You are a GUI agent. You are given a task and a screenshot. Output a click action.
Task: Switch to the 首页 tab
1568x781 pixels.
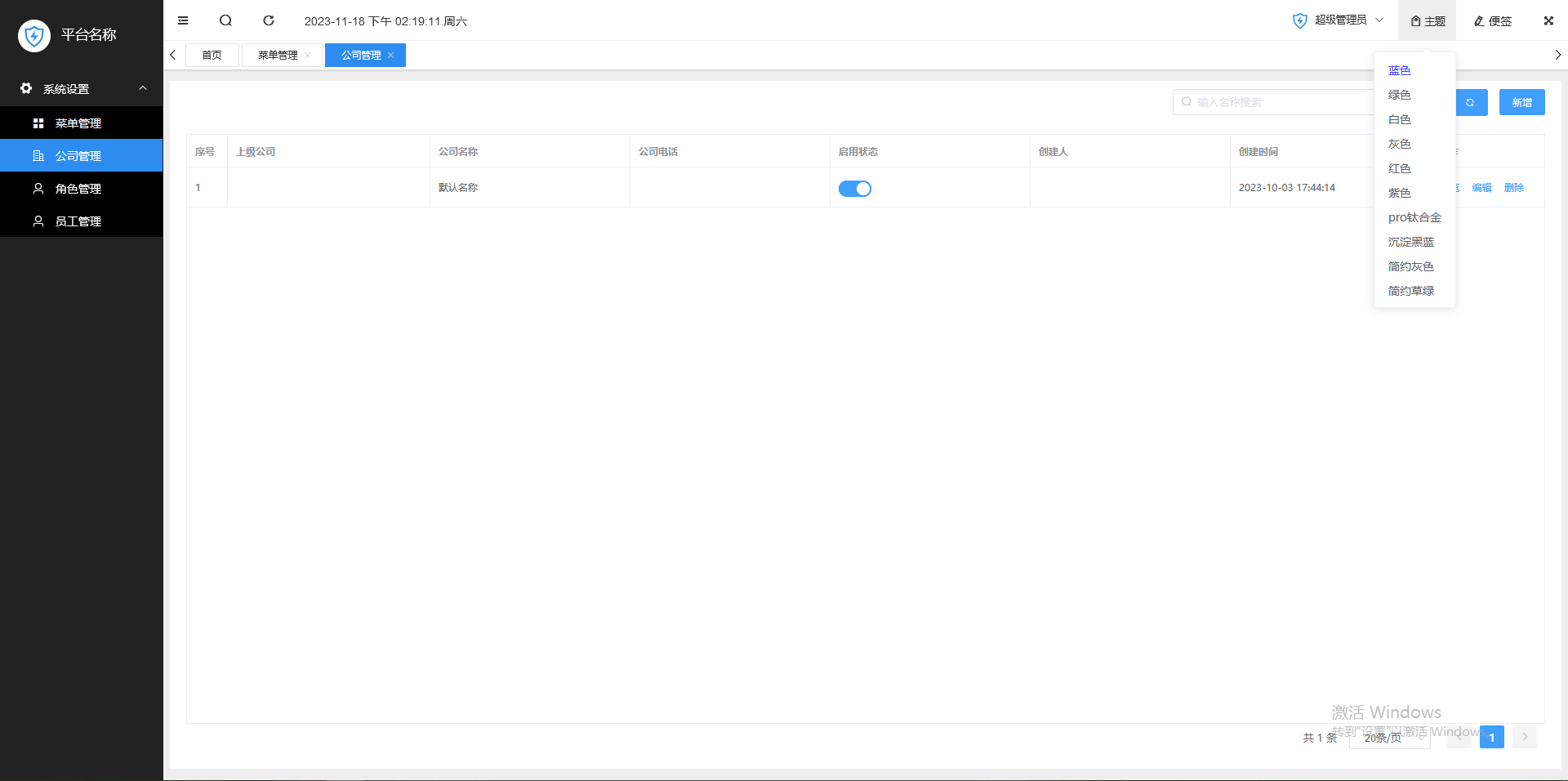click(212, 55)
